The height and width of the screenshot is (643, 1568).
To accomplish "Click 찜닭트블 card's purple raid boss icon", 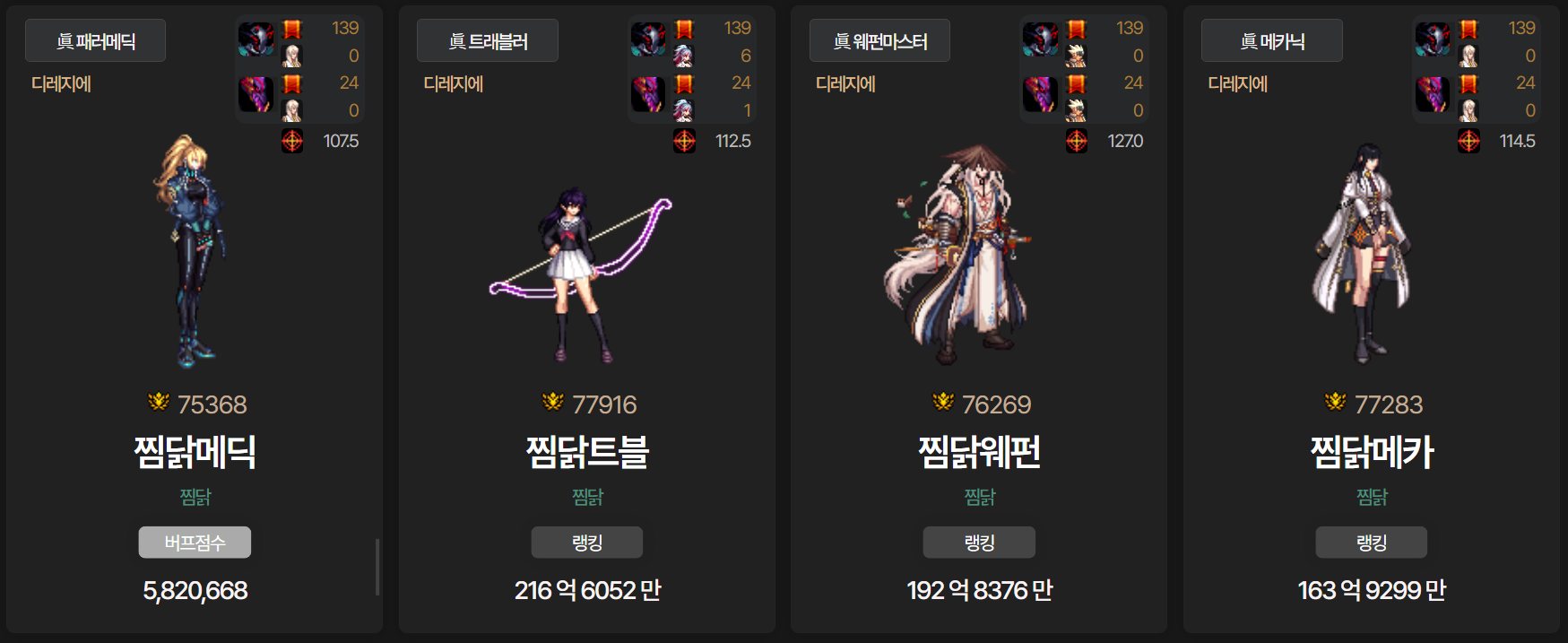I will (x=648, y=94).
